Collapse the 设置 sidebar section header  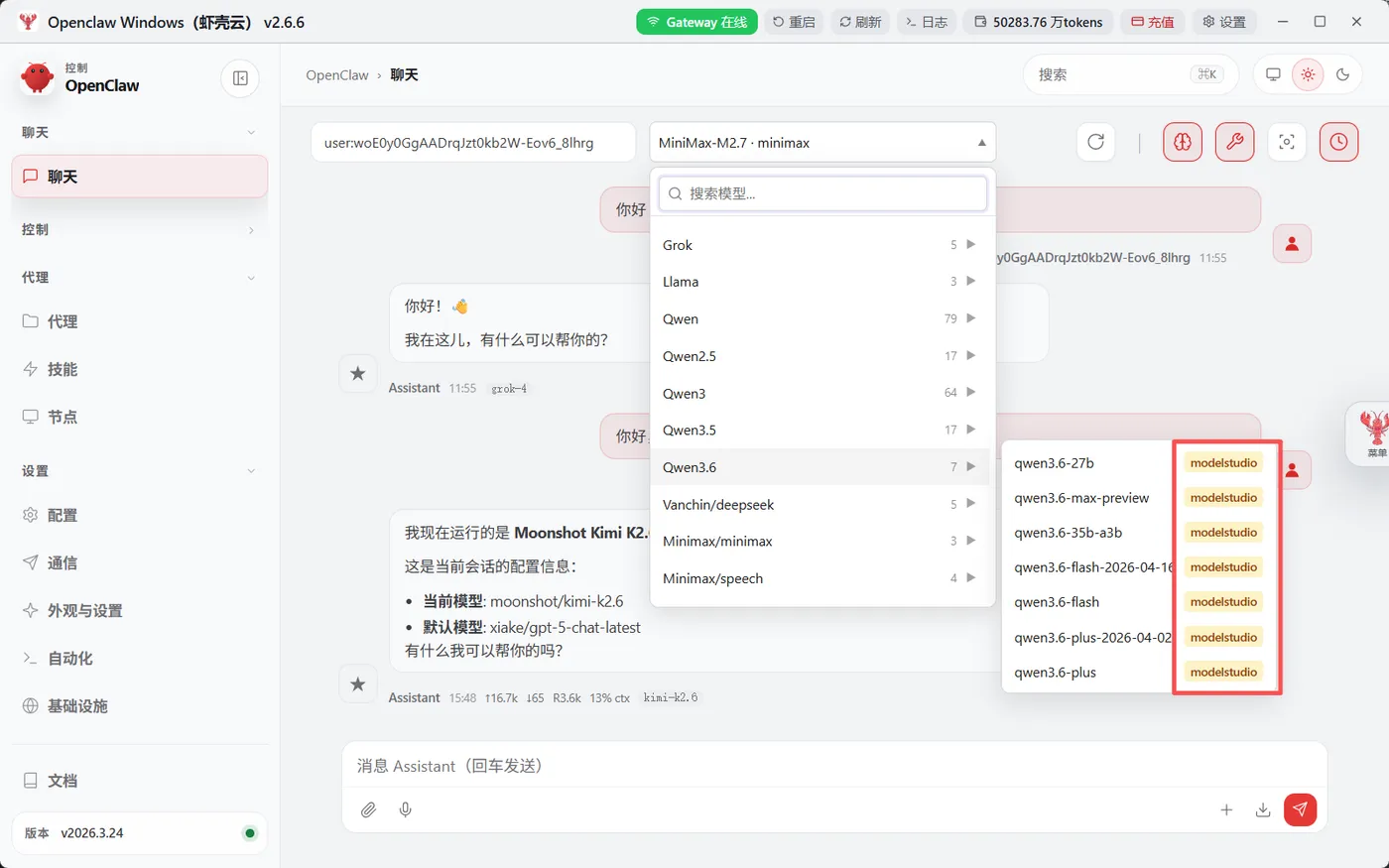[140, 470]
